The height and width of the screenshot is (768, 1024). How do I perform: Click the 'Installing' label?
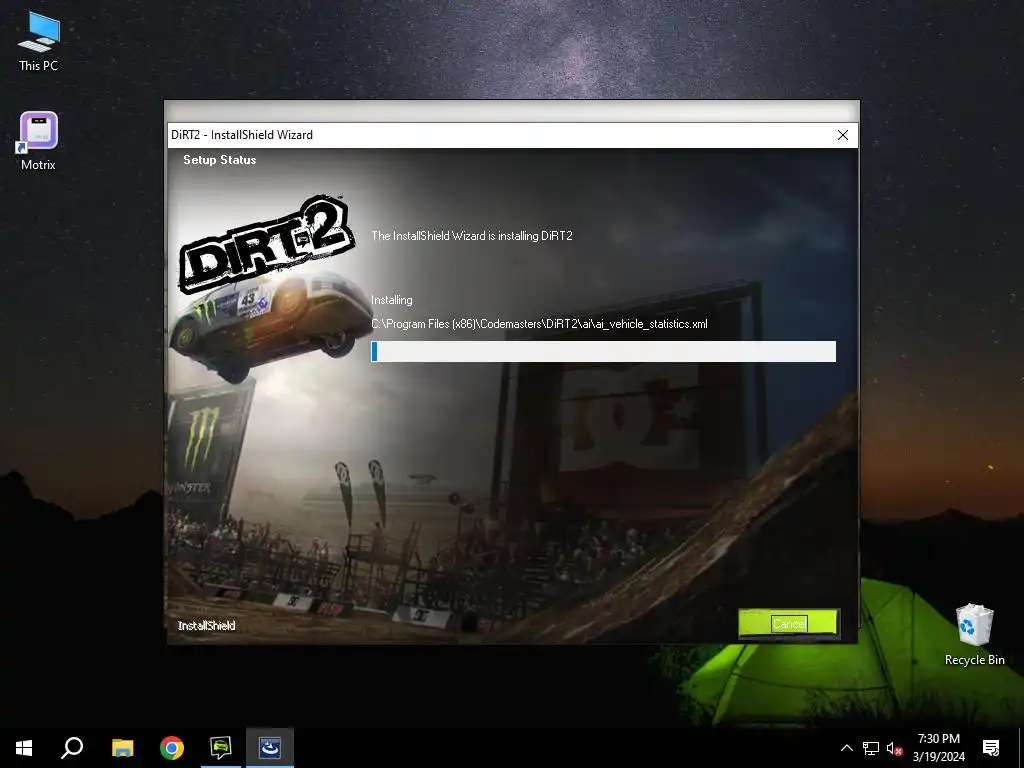pos(392,300)
